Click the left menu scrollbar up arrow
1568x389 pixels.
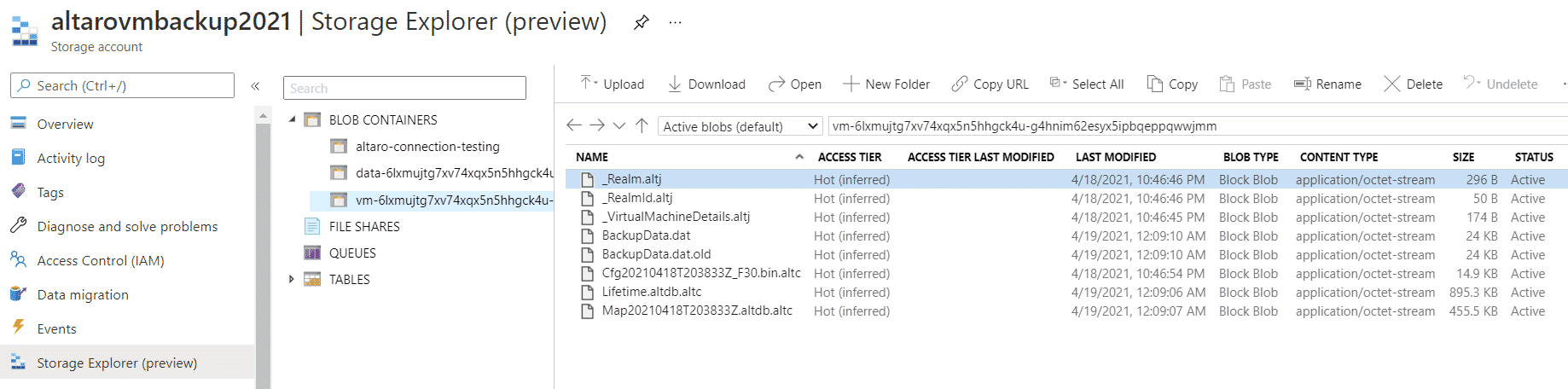[263, 115]
